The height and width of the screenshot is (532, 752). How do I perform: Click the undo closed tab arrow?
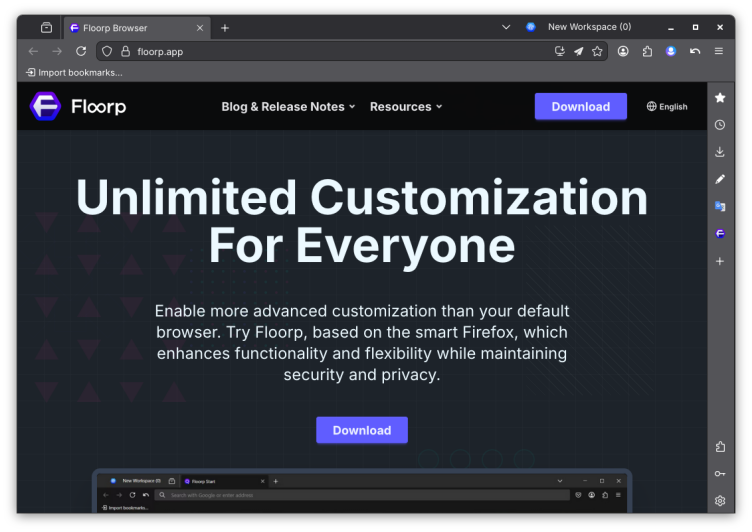coord(695,51)
